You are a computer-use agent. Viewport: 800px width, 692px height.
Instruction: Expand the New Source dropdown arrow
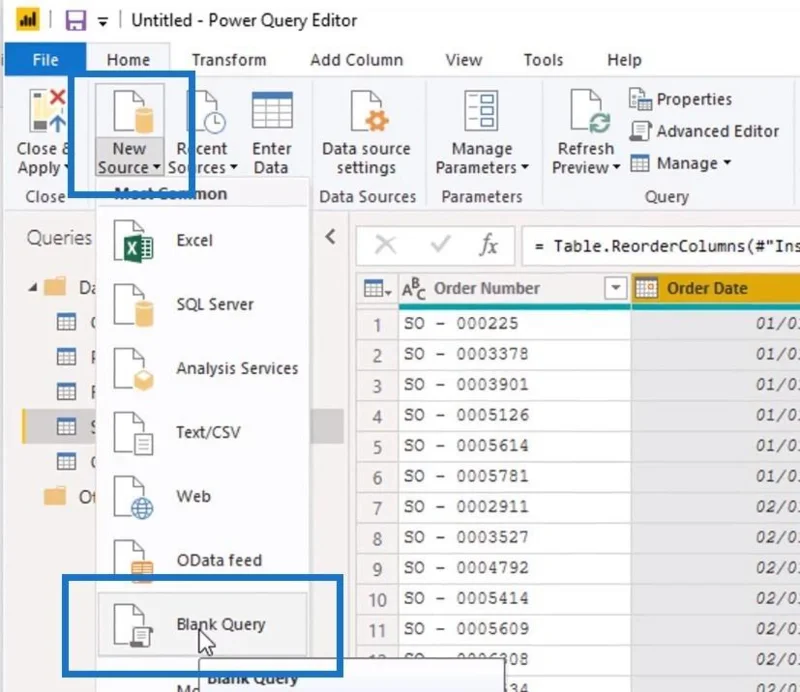[x=157, y=167]
